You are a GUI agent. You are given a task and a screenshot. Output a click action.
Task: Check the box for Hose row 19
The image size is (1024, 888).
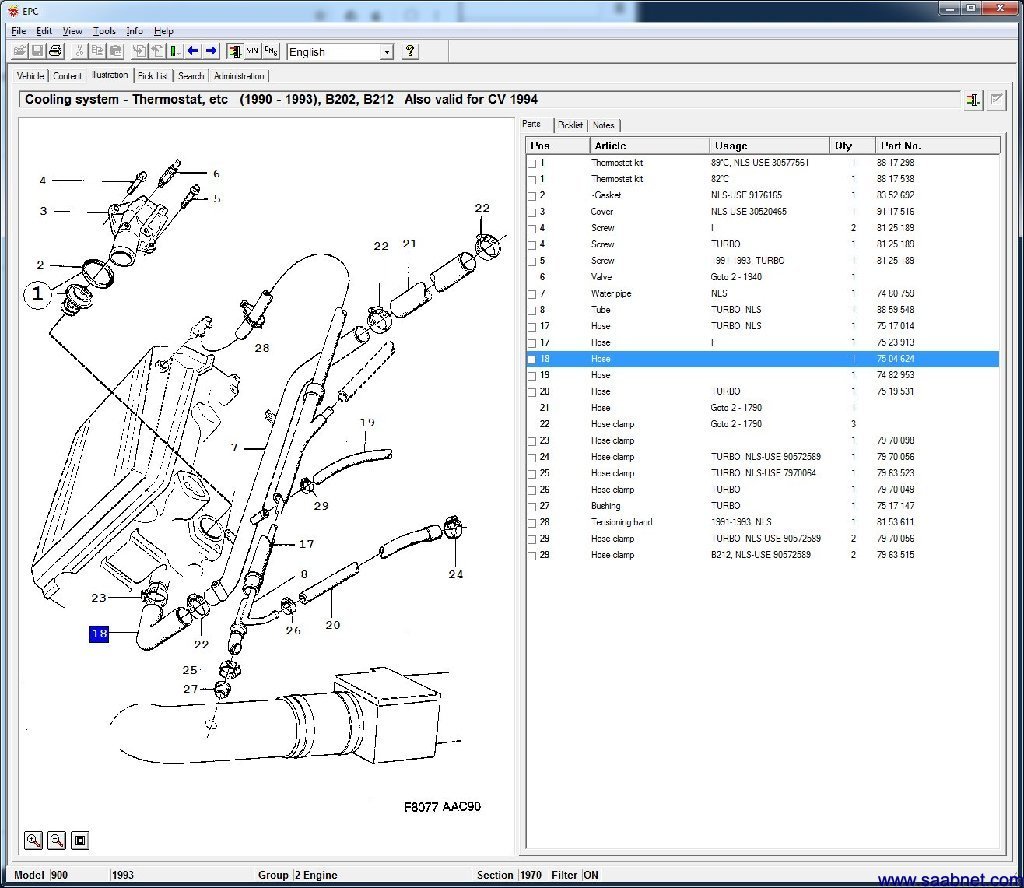[532, 376]
